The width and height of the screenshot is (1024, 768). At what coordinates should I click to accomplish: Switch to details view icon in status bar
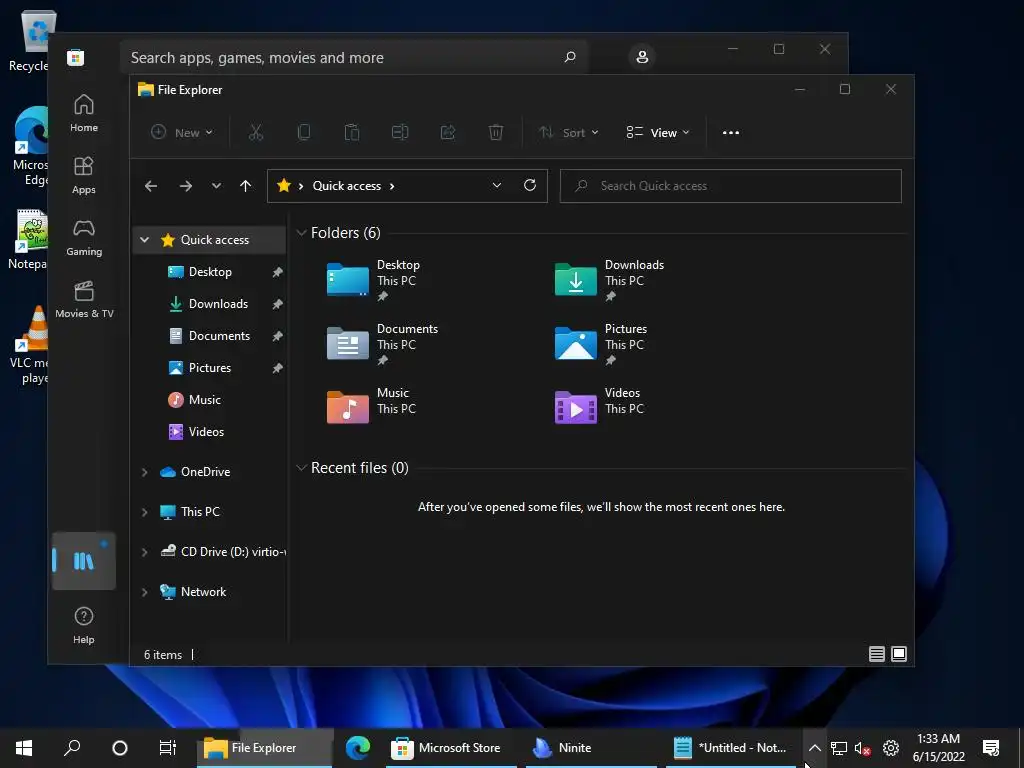coord(876,654)
